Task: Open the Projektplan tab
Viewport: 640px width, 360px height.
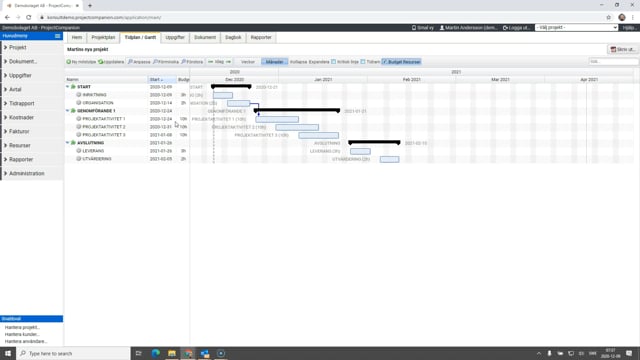Action: (103, 38)
